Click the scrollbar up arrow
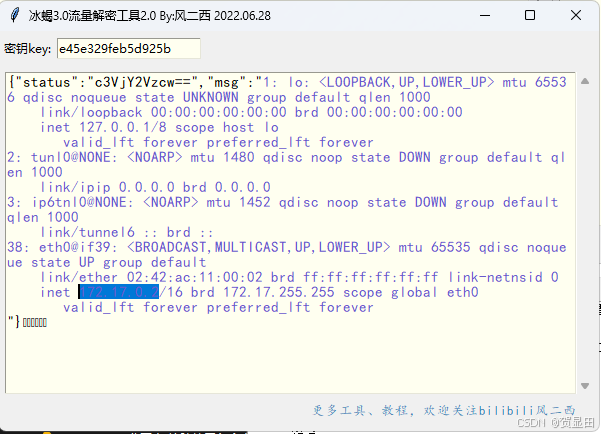 tap(585, 81)
